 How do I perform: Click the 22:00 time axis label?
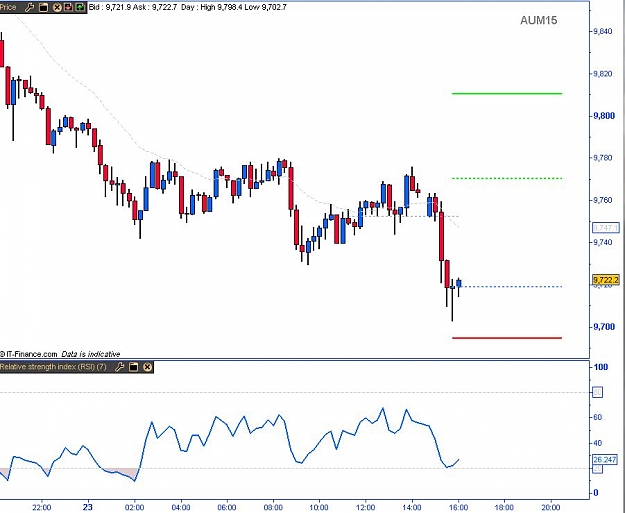click(42, 507)
